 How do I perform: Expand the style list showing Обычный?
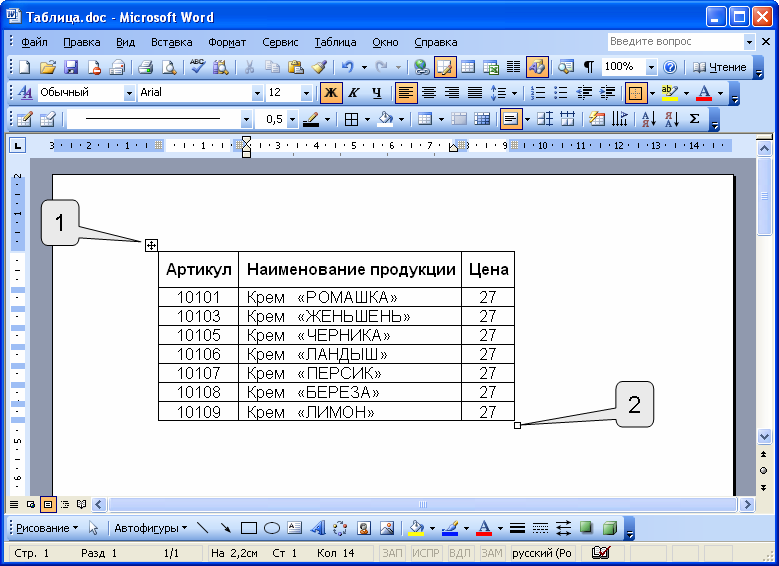click(129, 93)
